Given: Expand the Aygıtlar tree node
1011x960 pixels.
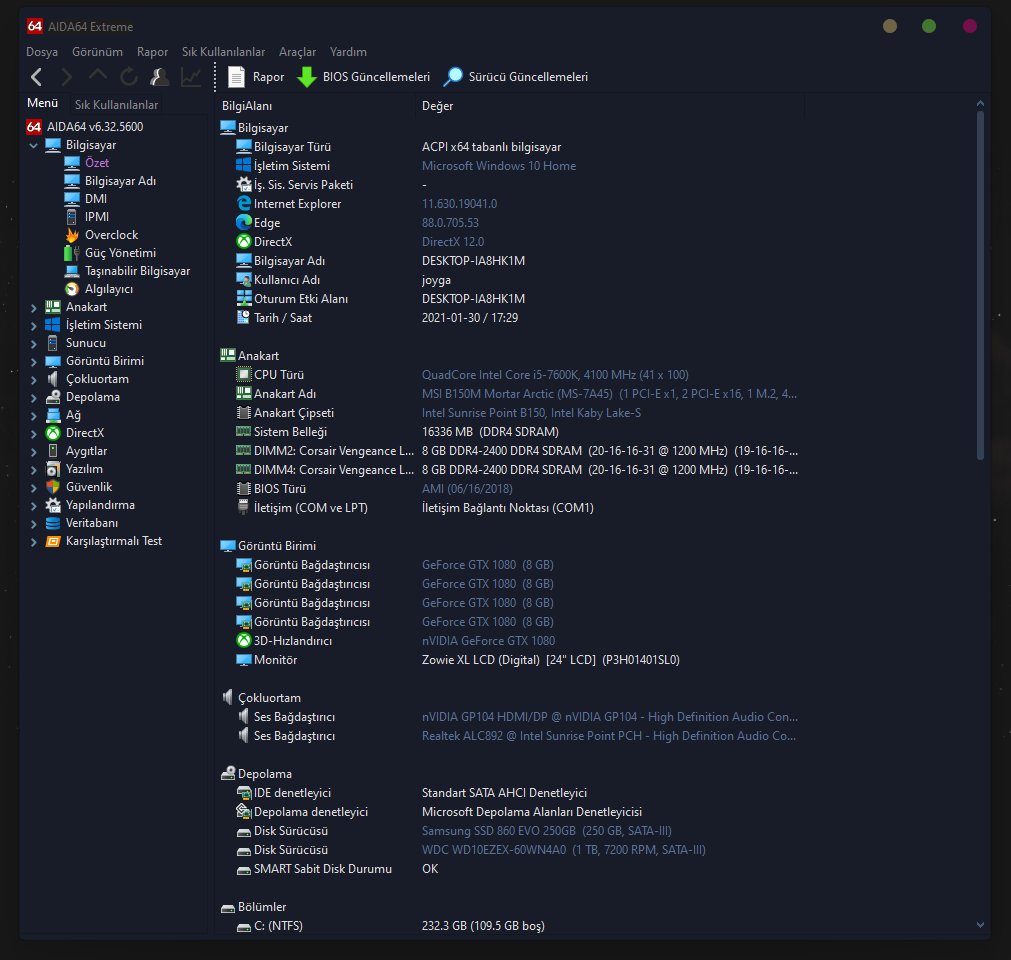Looking at the screenshot, I should pyautogui.click(x=34, y=453).
